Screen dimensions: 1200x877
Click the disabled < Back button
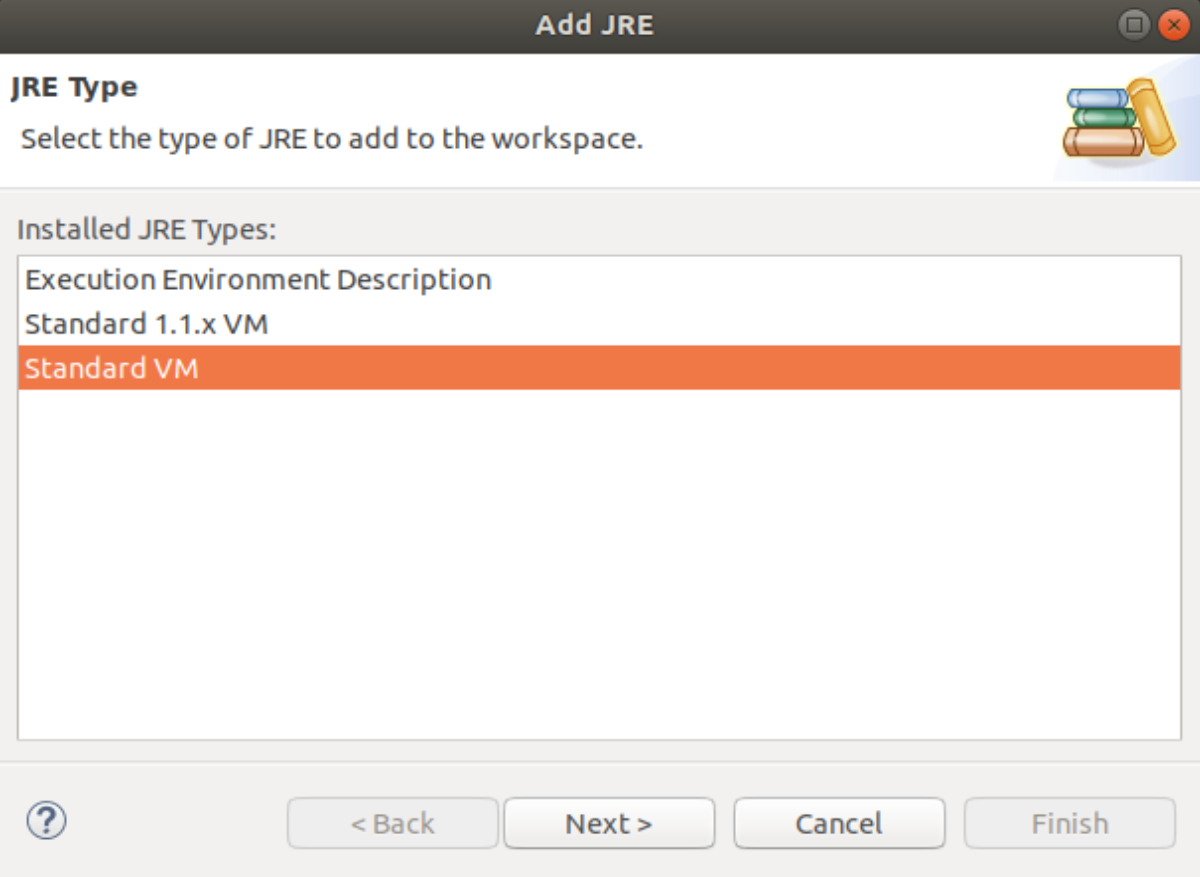coord(392,823)
